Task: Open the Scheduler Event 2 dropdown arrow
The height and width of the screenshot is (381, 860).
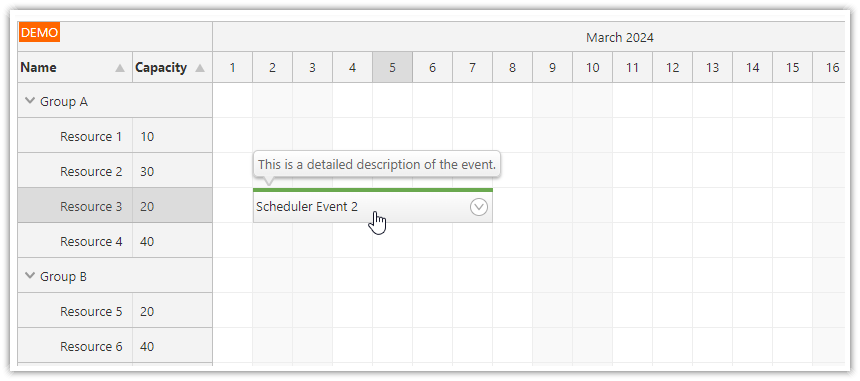Action: pos(479,207)
